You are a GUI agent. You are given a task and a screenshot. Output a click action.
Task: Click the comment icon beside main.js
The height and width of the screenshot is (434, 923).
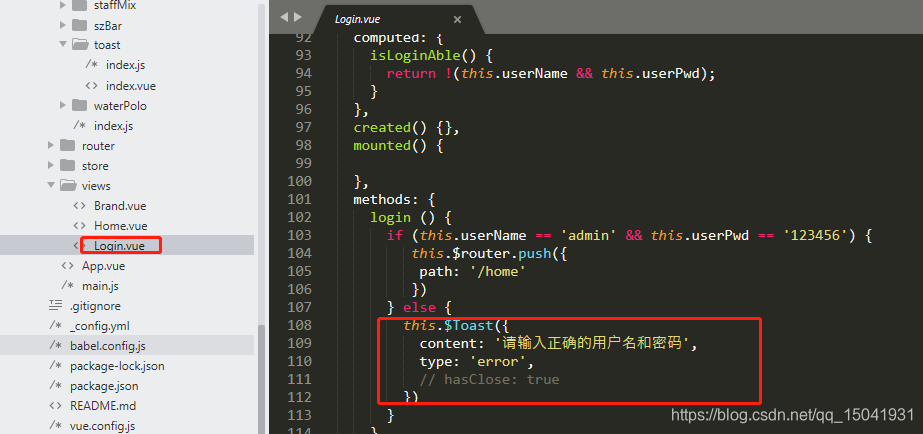pos(68,286)
